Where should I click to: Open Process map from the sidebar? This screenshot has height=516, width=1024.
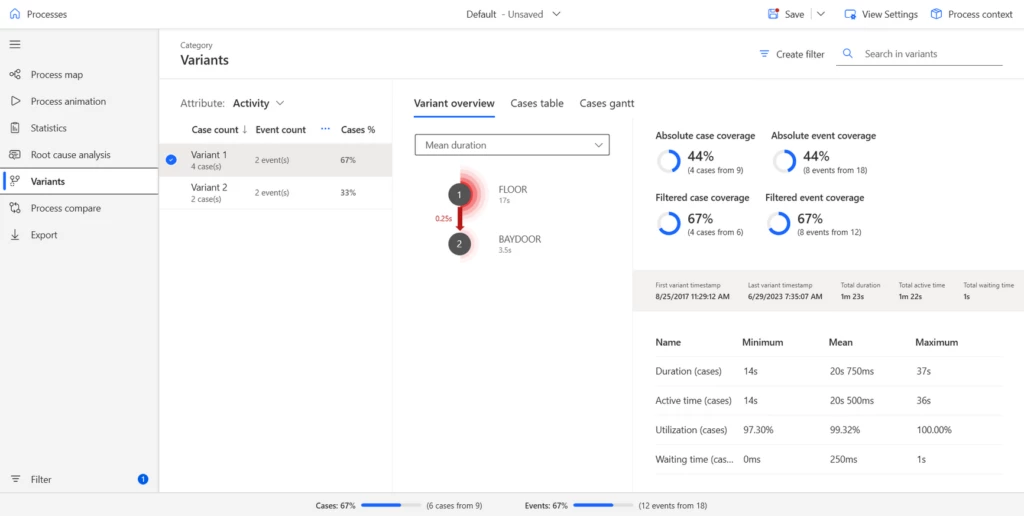(56, 75)
